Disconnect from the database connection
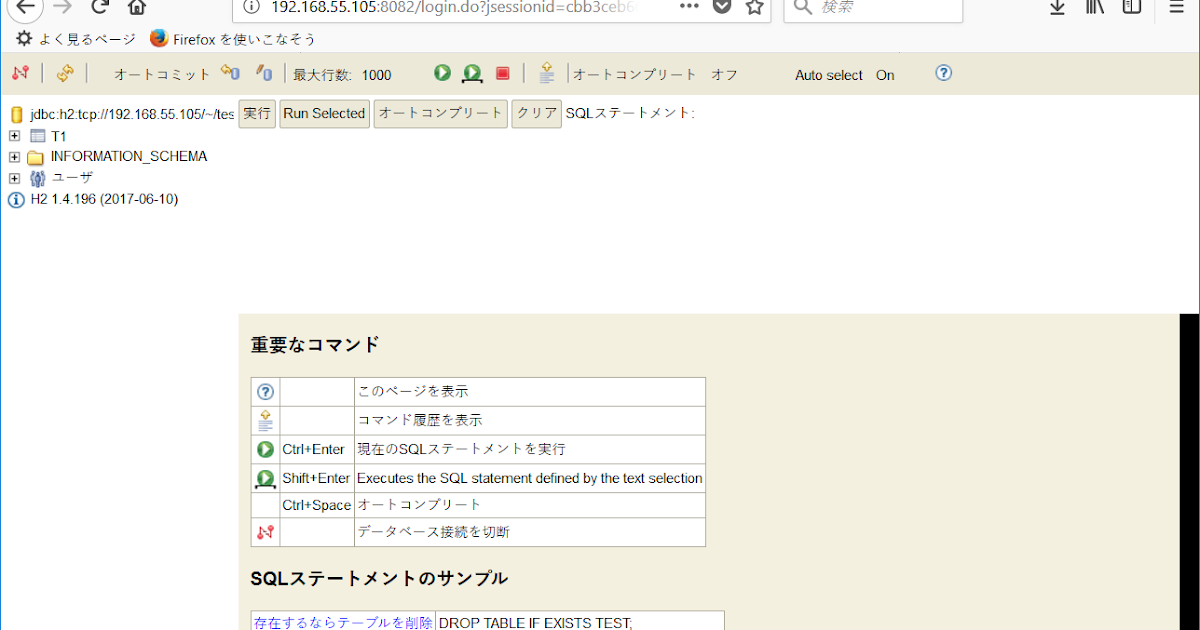 point(20,74)
